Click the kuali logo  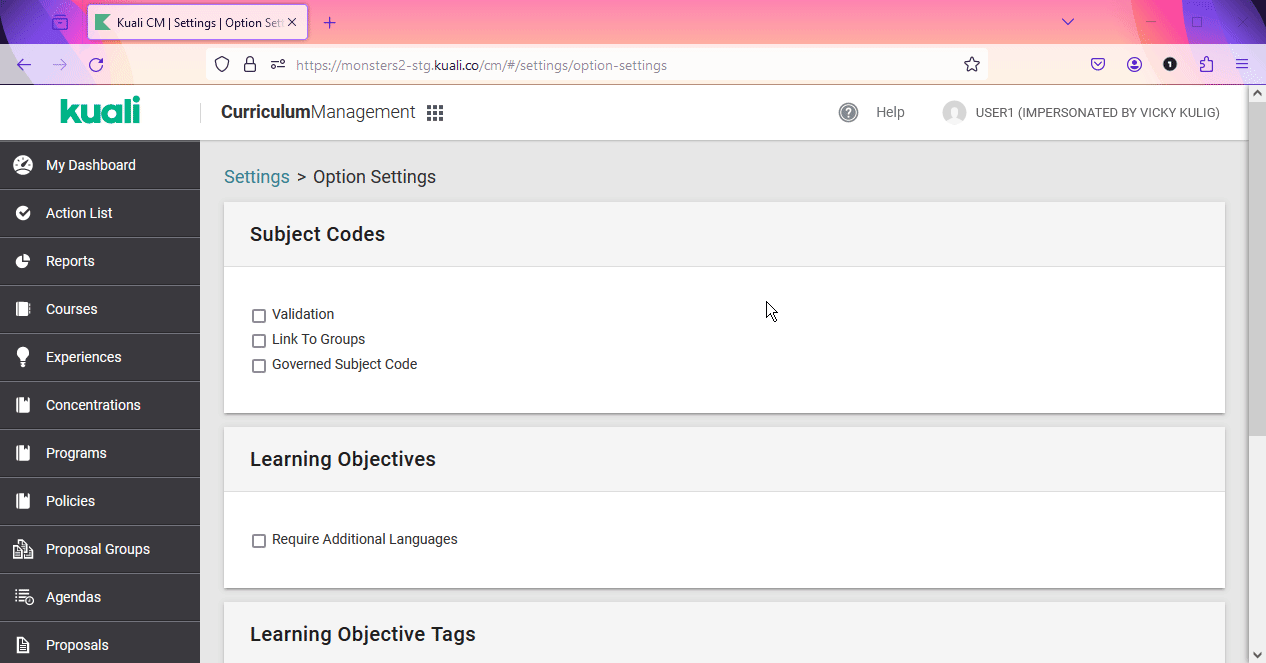98,111
